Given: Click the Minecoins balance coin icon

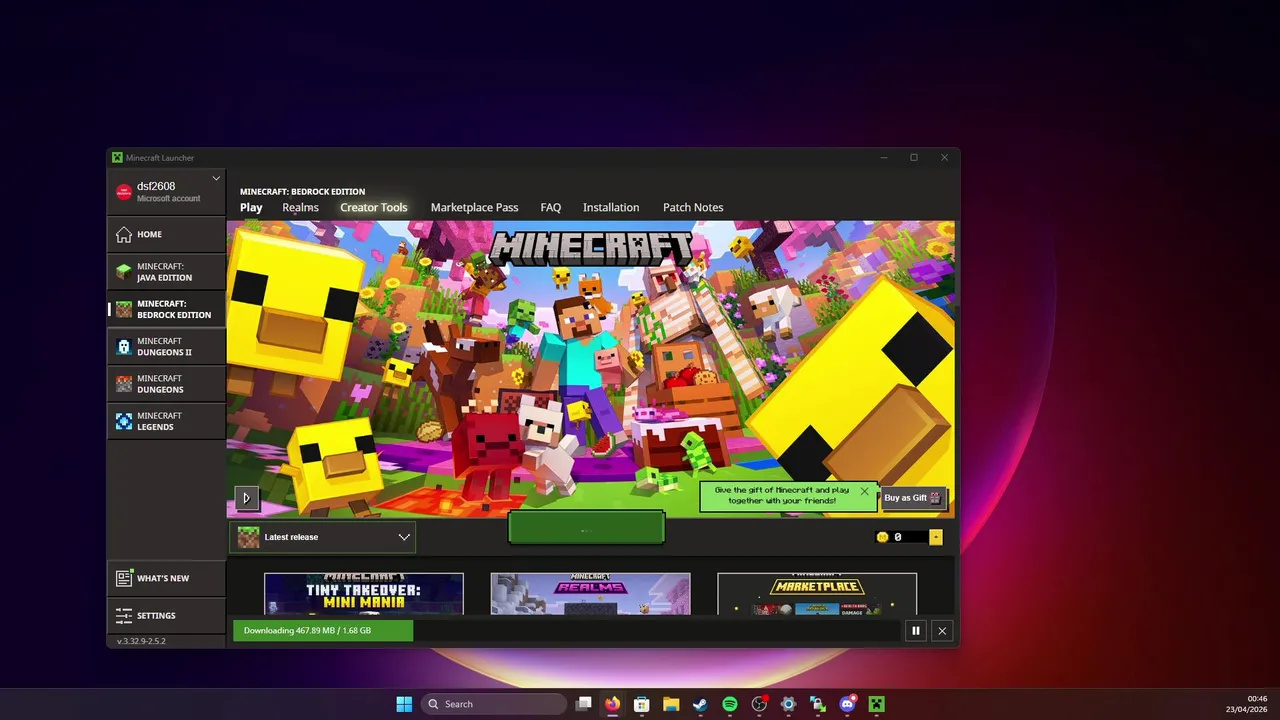Looking at the screenshot, I should click(x=882, y=537).
